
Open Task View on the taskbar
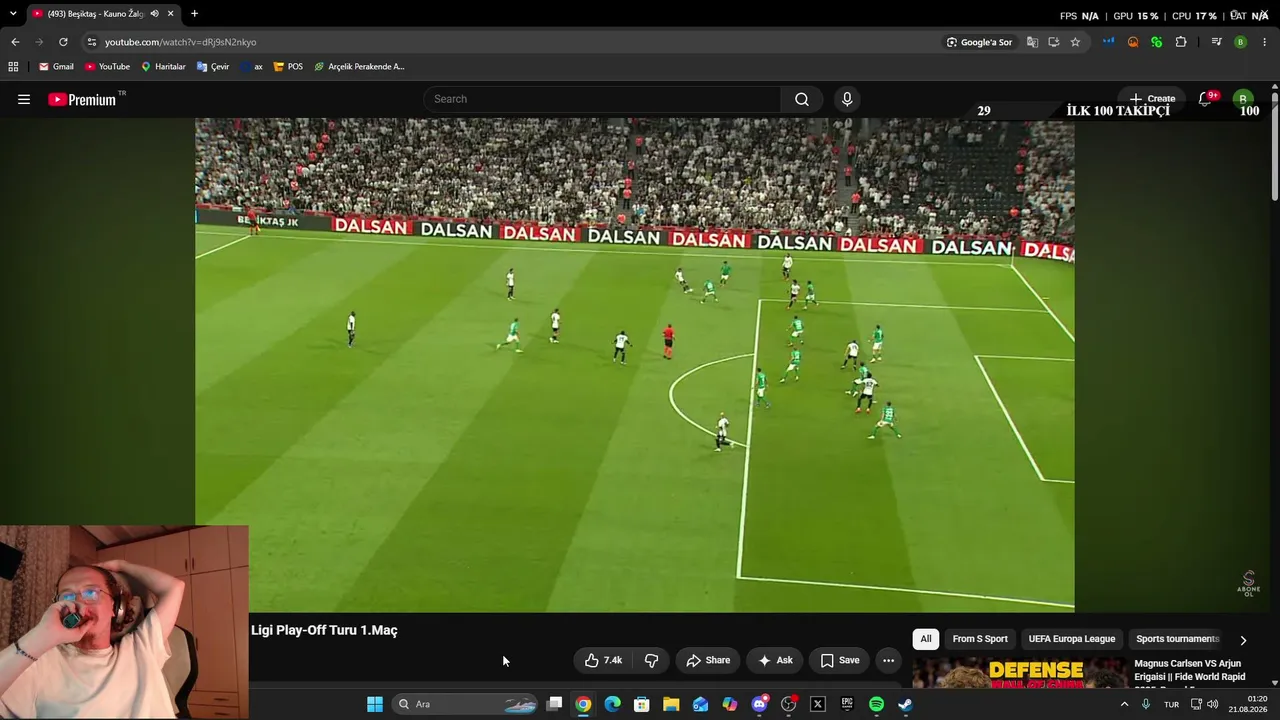coord(554,704)
